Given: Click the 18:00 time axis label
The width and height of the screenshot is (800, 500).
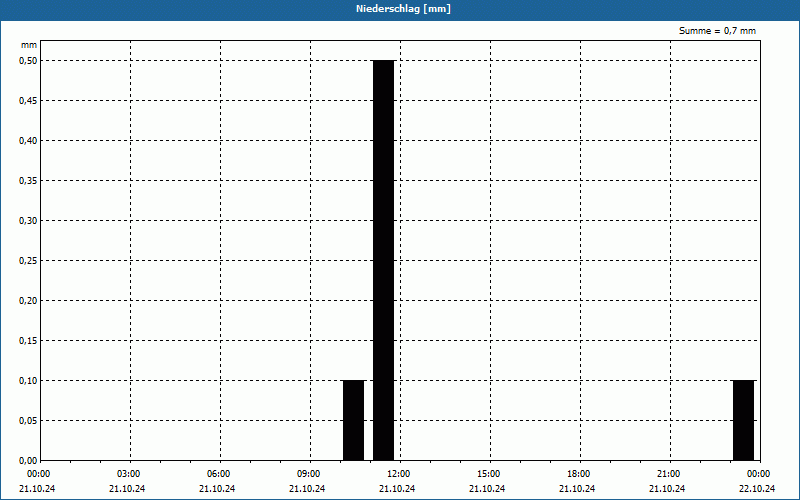Looking at the screenshot, I should [579, 474].
